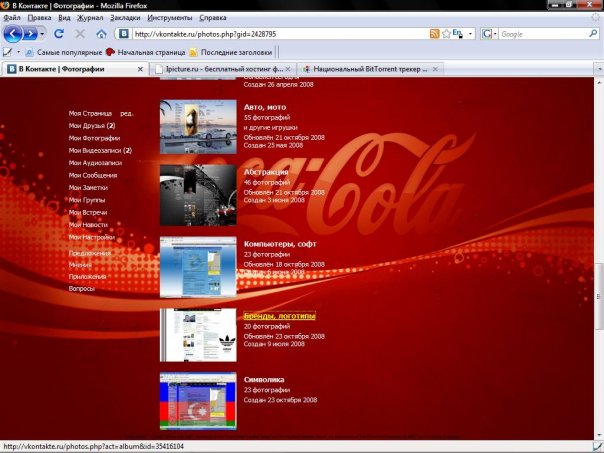The width and height of the screenshot is (604, 453).
Task: Open the Справка menu
Action: (x=213, y=18)
